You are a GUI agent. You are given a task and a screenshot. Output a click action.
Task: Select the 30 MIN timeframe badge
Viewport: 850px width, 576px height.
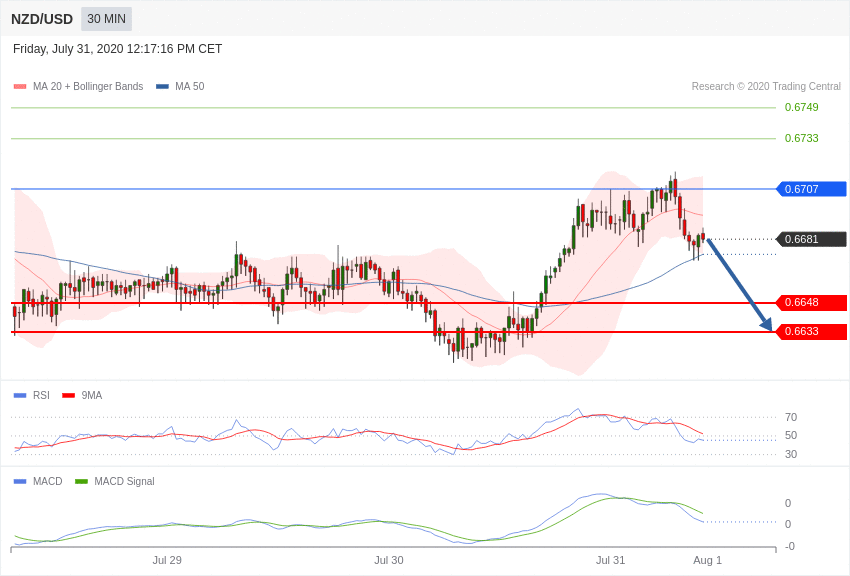106,19
